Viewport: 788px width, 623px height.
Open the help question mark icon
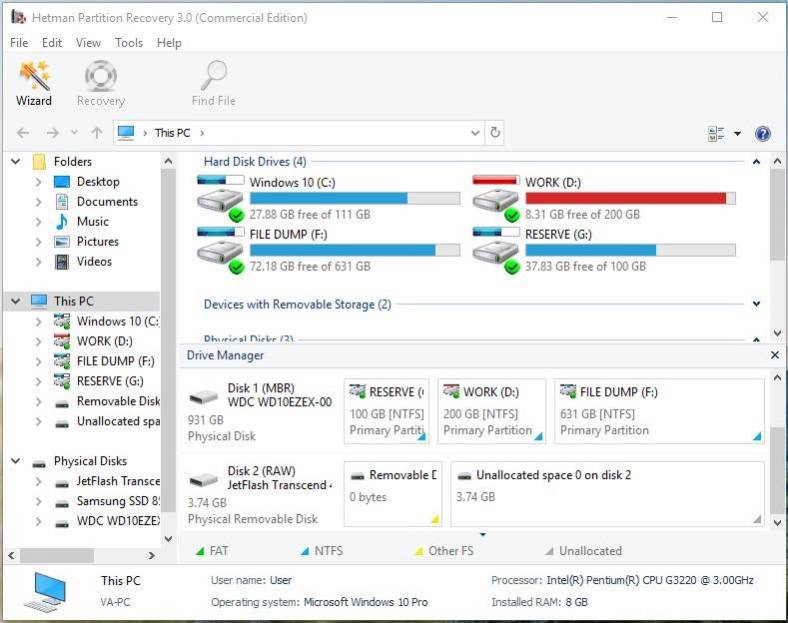(762, 134)
